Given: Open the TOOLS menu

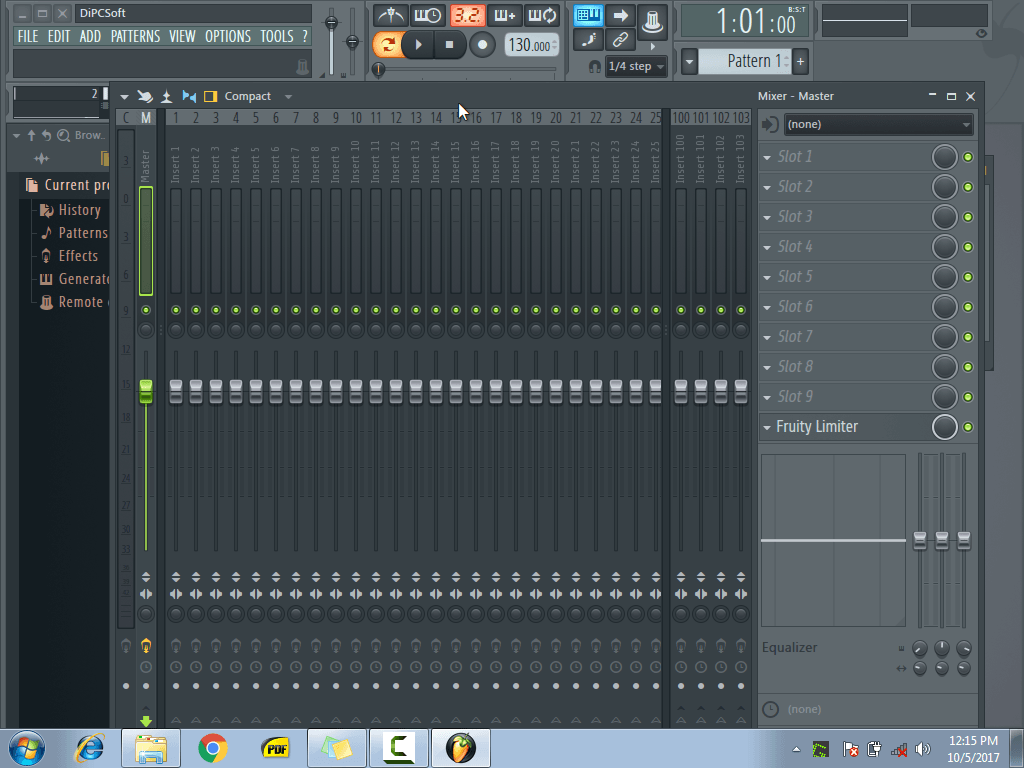Looking at the screenshot, I should [x=277, y=36].
